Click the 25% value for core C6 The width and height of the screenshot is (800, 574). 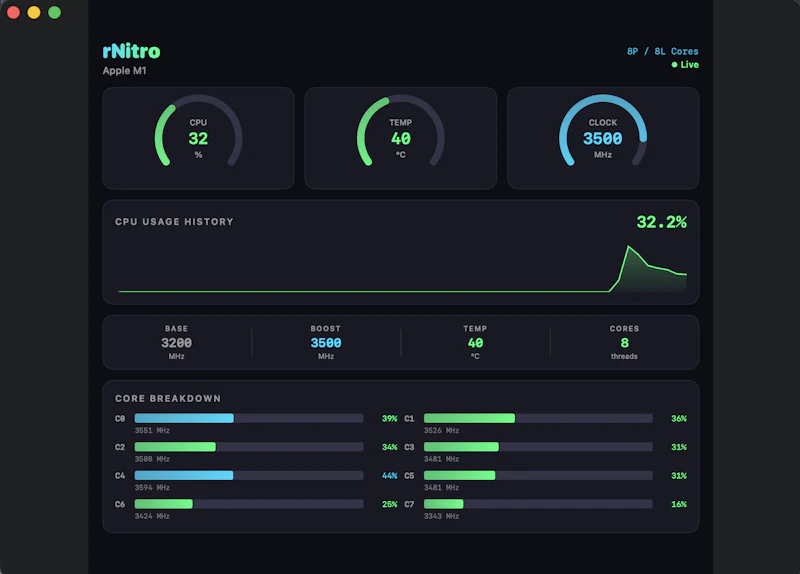click(389, 504)
